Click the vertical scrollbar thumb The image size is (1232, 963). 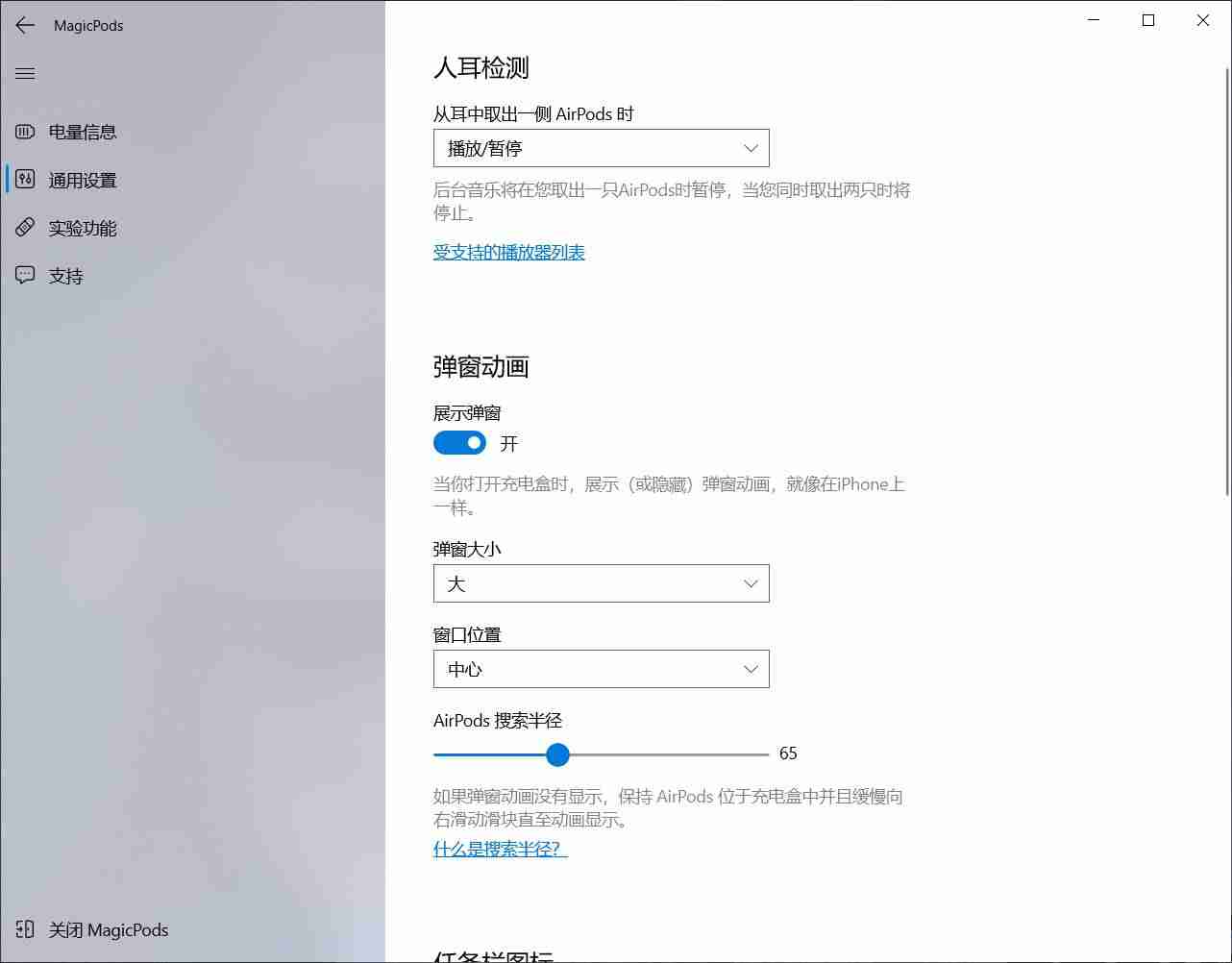(1227, 282)
